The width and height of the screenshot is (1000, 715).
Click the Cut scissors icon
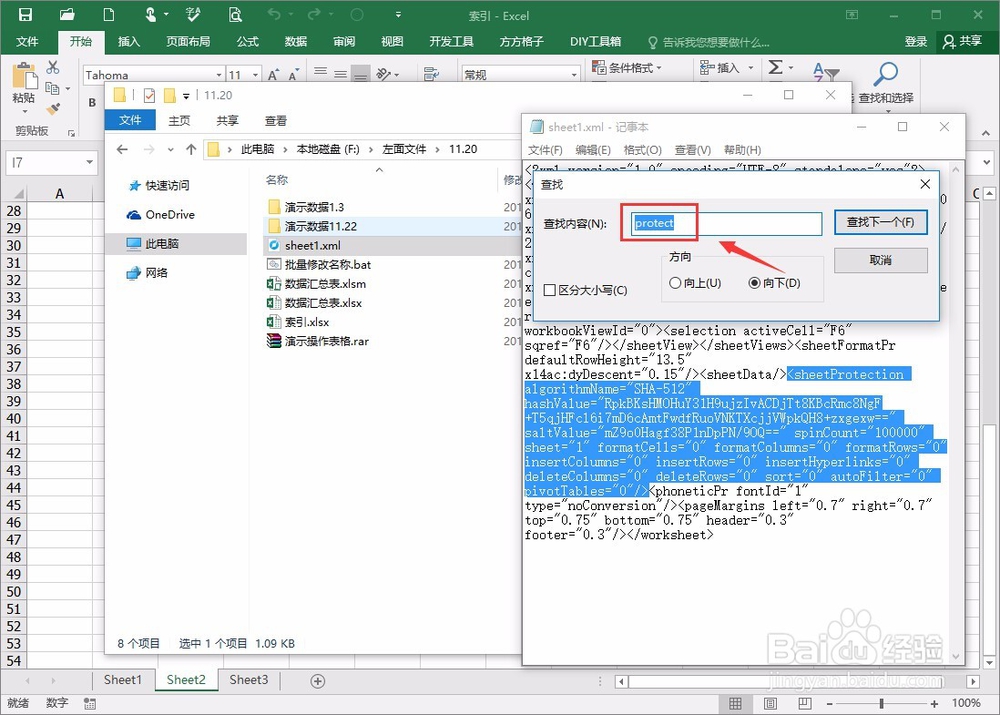click(x=53, y=67)
